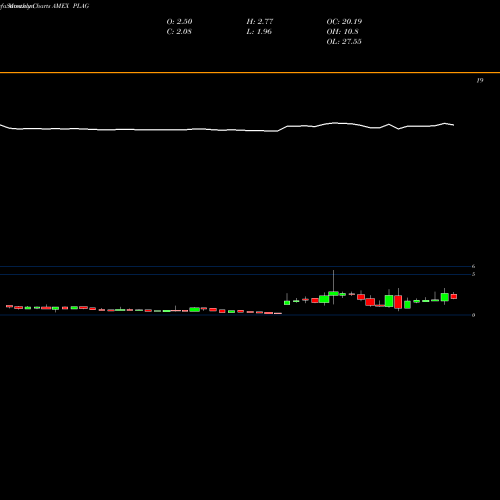Screen dimensions: 500x500
Task: Click the 'O: 2.50' open value
Action: pos(179,22)
